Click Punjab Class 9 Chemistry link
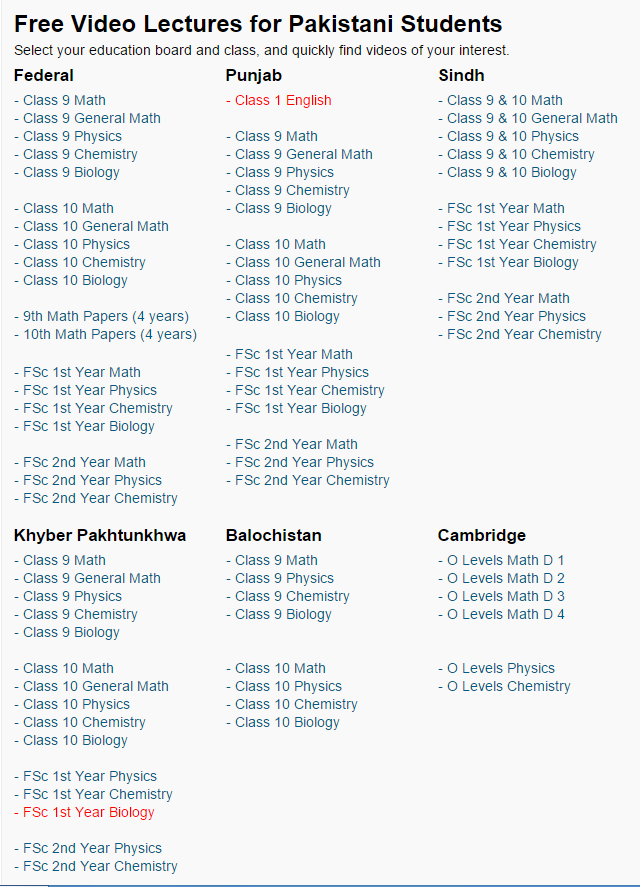 (x=292, y=190)
